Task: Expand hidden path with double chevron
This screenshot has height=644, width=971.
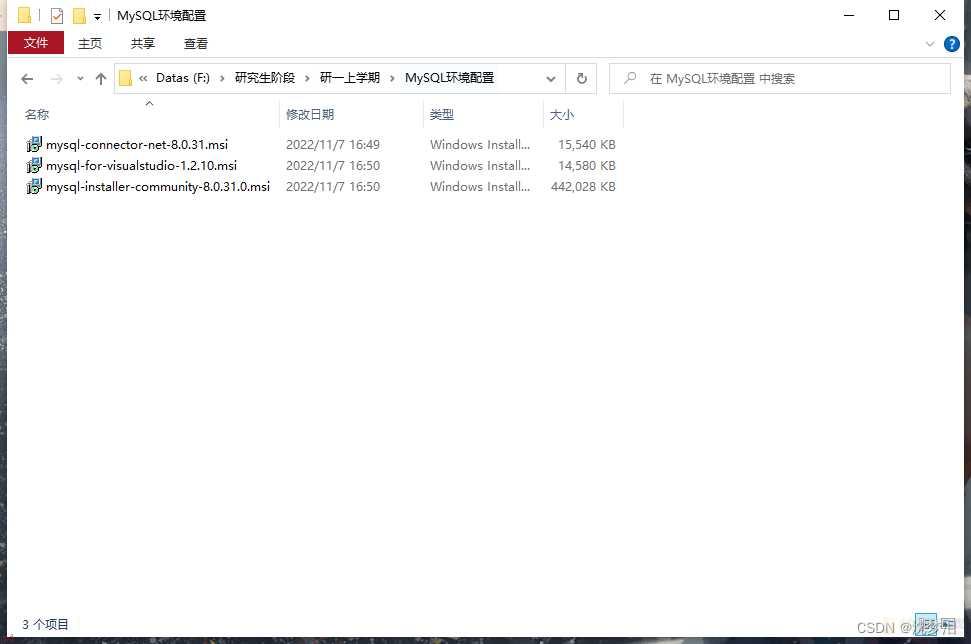Action: 143,78
